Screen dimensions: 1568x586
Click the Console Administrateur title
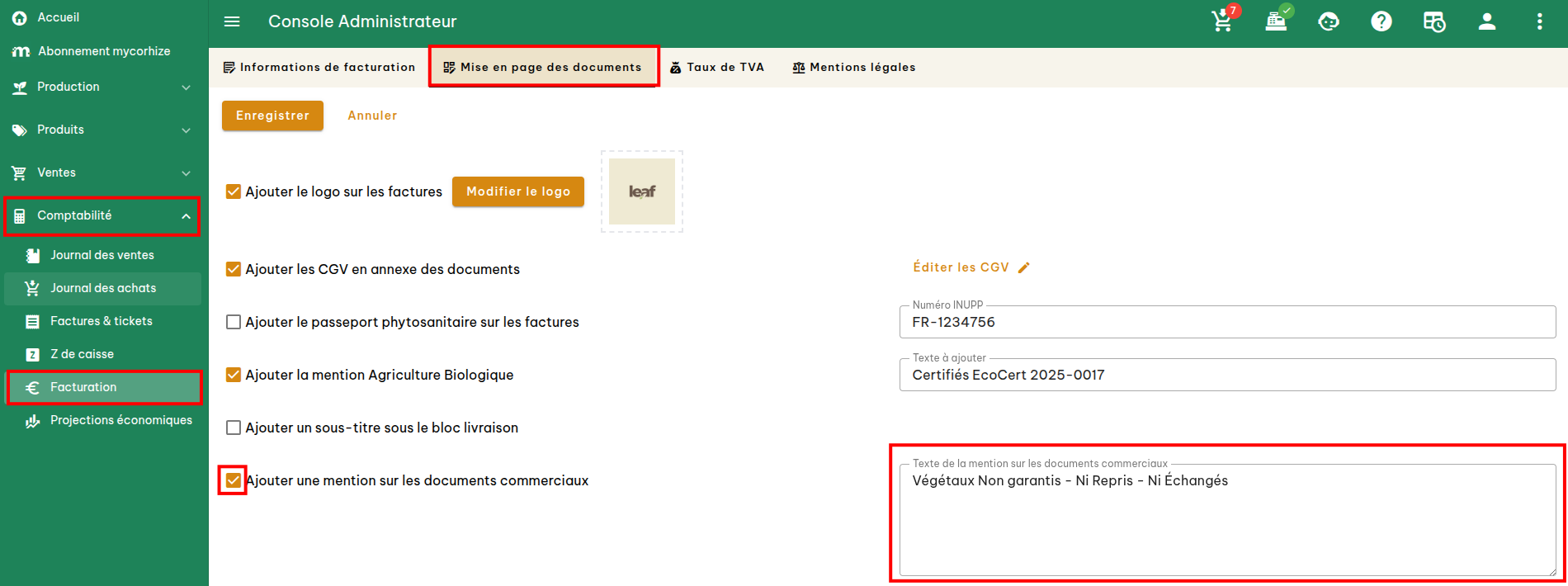362,21
